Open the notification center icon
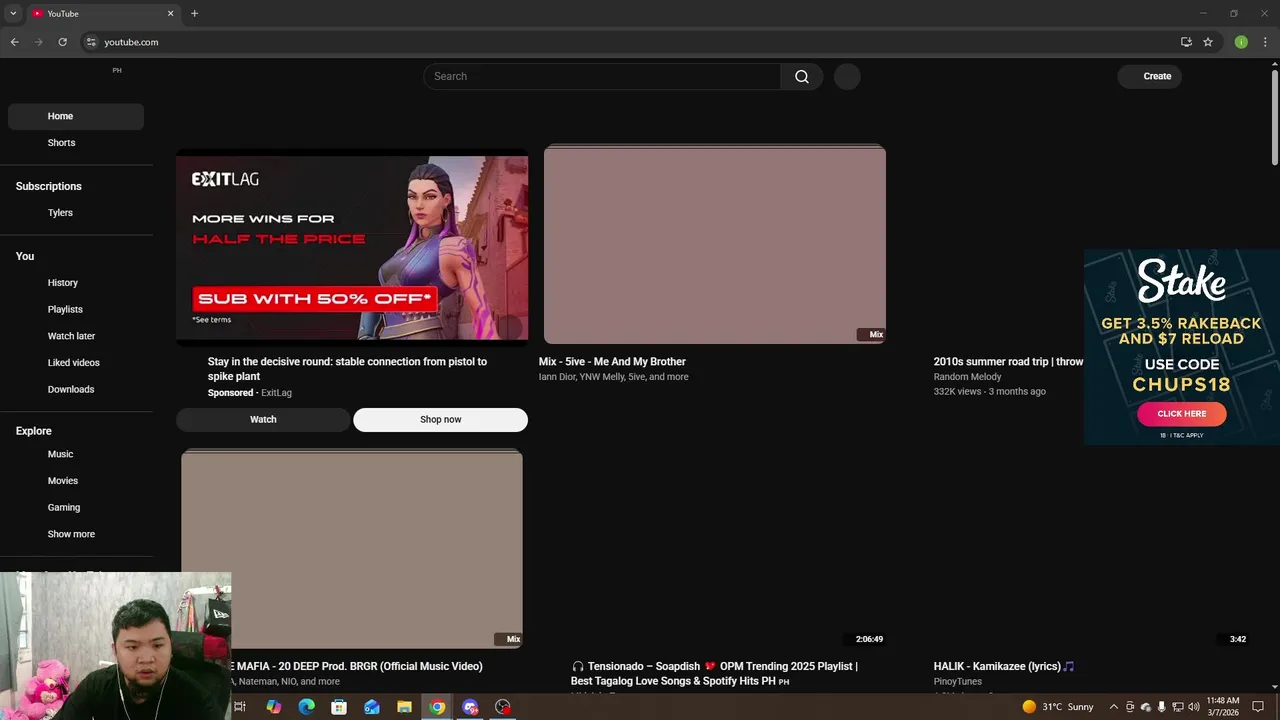 coord(1258,707)
